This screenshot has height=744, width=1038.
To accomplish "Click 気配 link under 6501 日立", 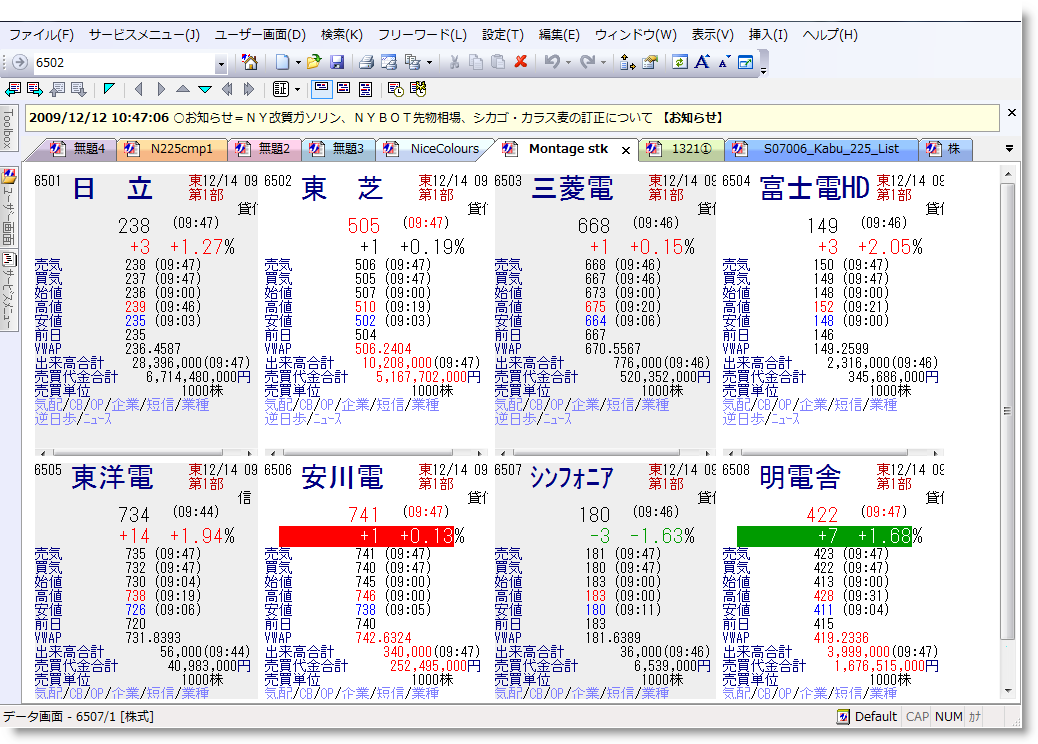I will click(48, 404).
